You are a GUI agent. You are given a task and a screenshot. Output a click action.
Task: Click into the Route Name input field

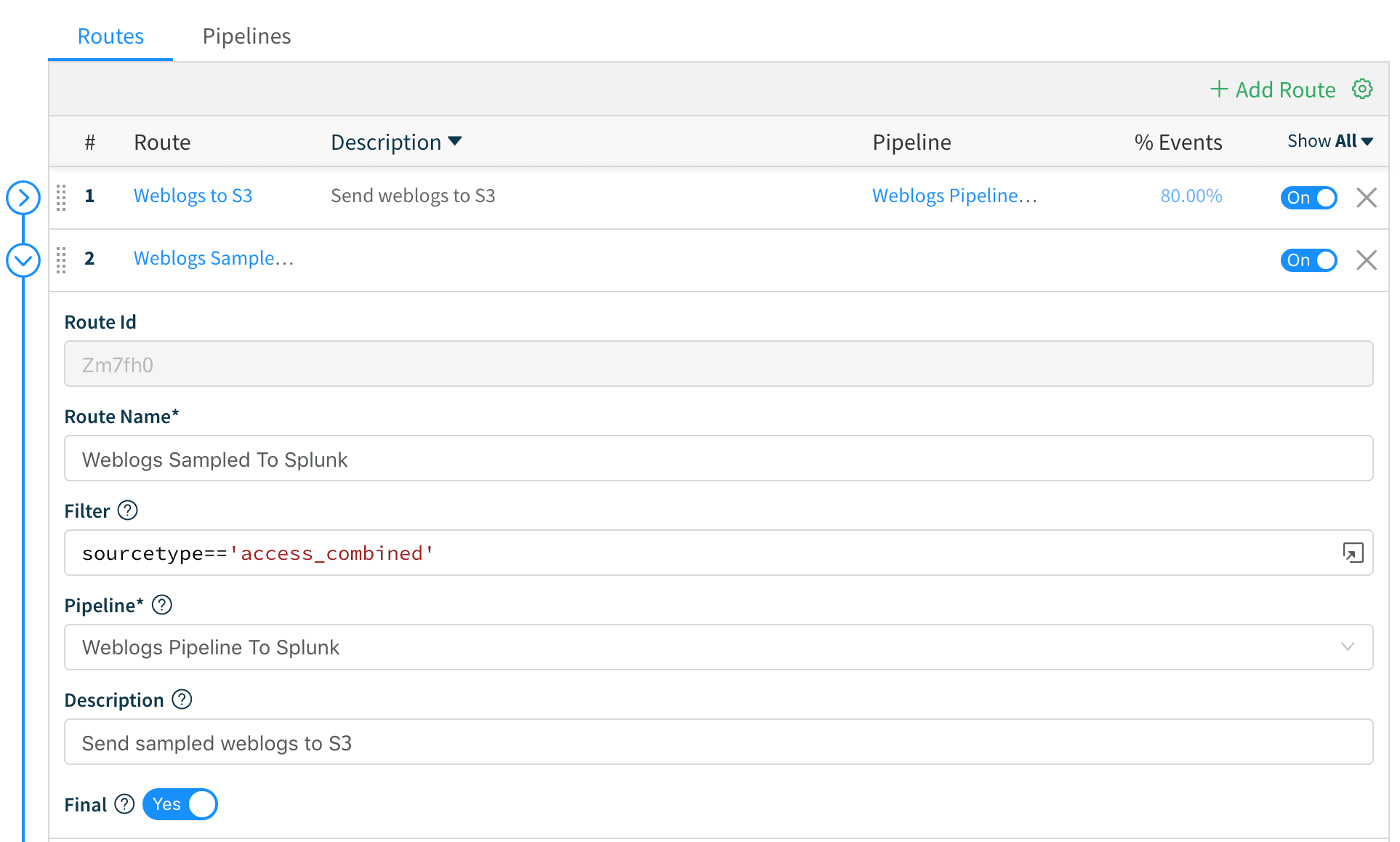(x=718, y=459)
